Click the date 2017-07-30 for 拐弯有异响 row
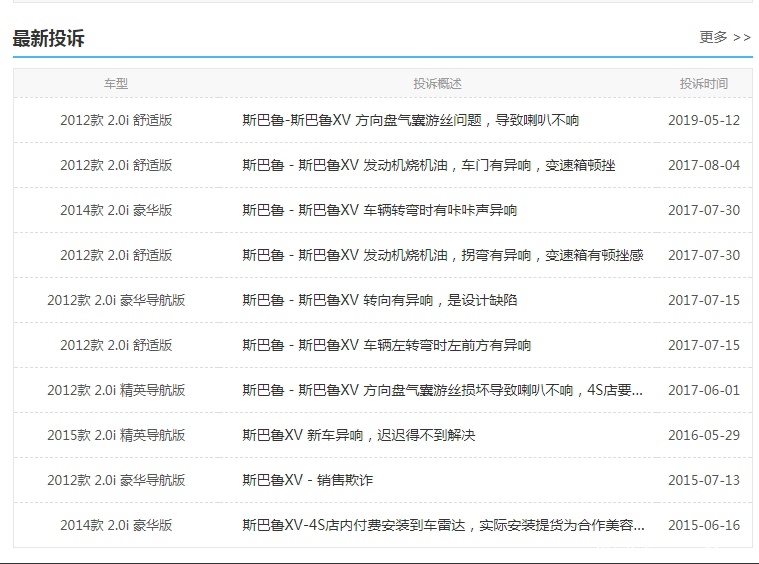Image resolution: width=759 pixels, height=564 pixels. (704, 255)
